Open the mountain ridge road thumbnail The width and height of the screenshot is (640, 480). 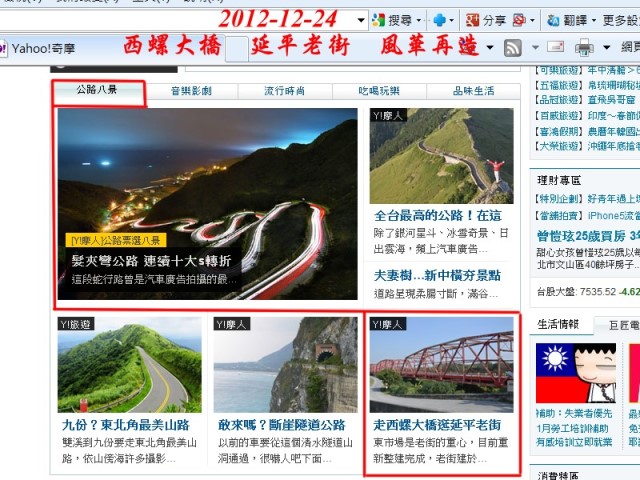(441, 156)
